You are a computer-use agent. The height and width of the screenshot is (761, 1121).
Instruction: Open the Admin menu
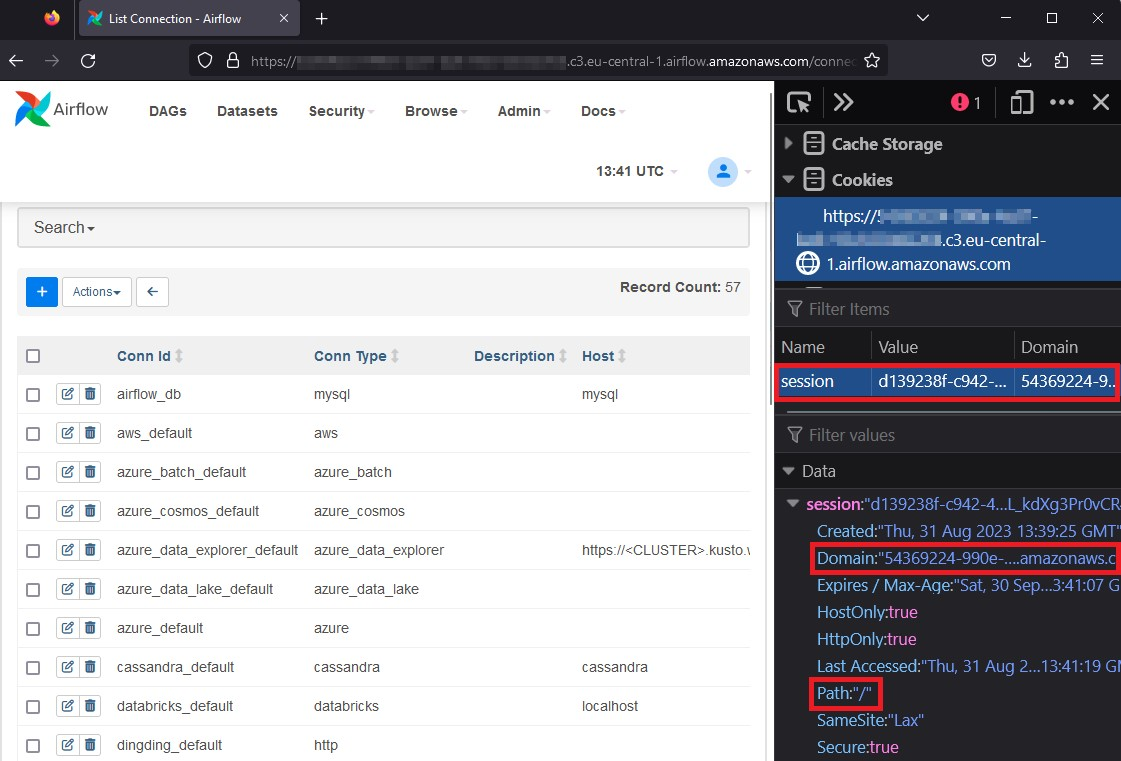pos(519,111)
